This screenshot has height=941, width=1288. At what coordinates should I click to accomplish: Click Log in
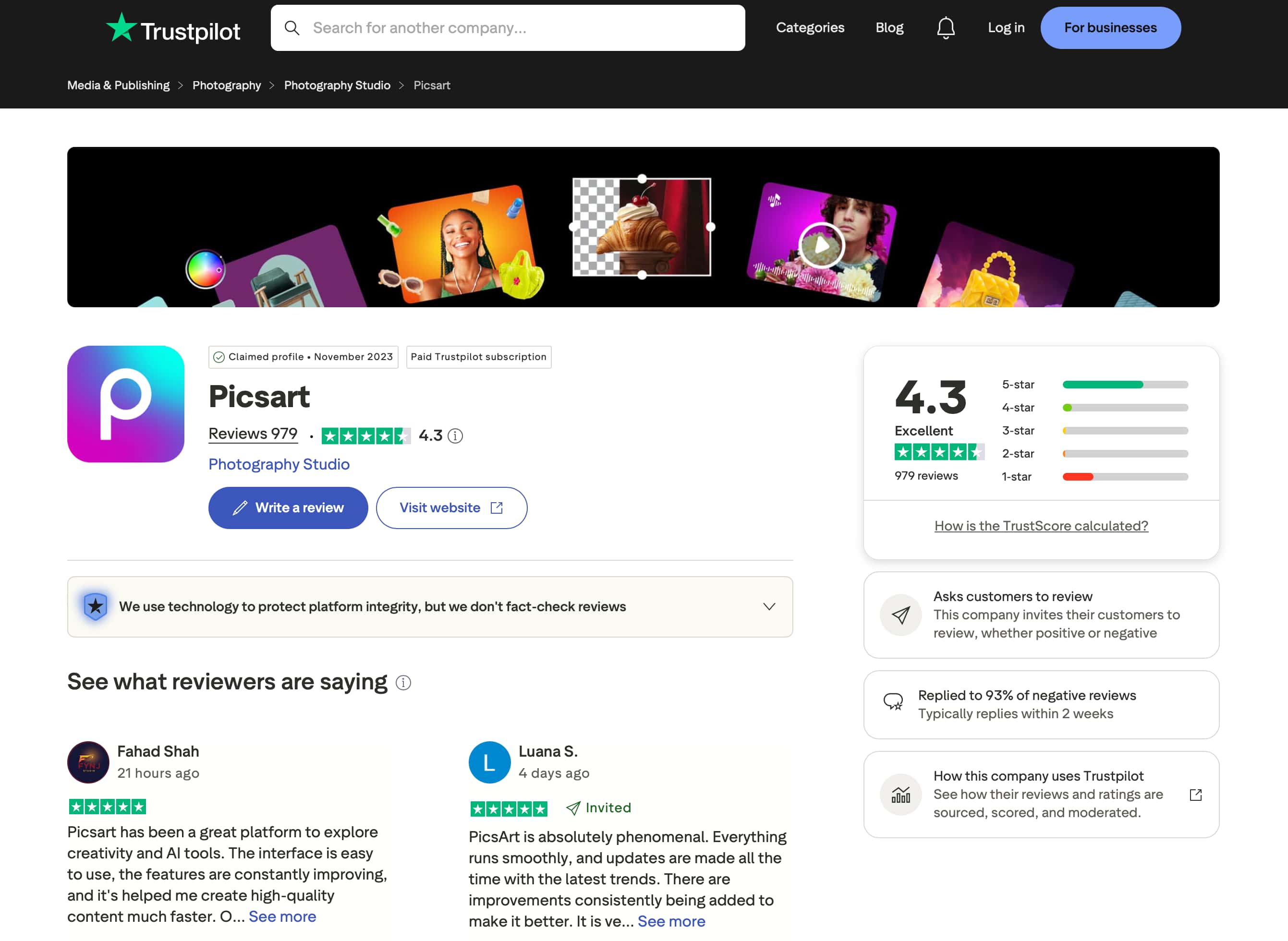1006,28
